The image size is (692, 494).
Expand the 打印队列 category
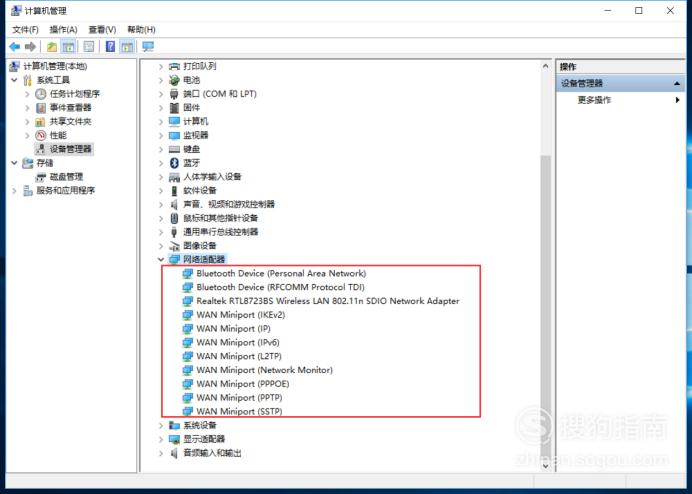tap(161, 66)
